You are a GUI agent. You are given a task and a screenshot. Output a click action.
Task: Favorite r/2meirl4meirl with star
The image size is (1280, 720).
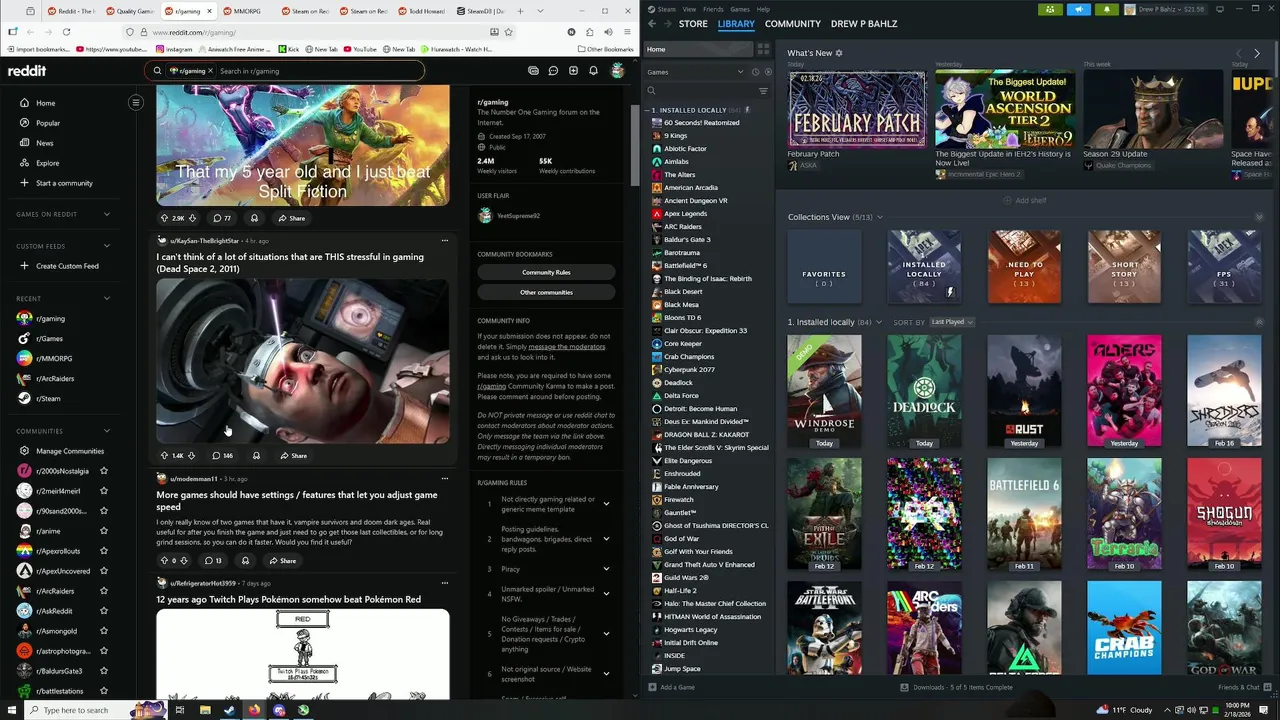pos(104,491)
